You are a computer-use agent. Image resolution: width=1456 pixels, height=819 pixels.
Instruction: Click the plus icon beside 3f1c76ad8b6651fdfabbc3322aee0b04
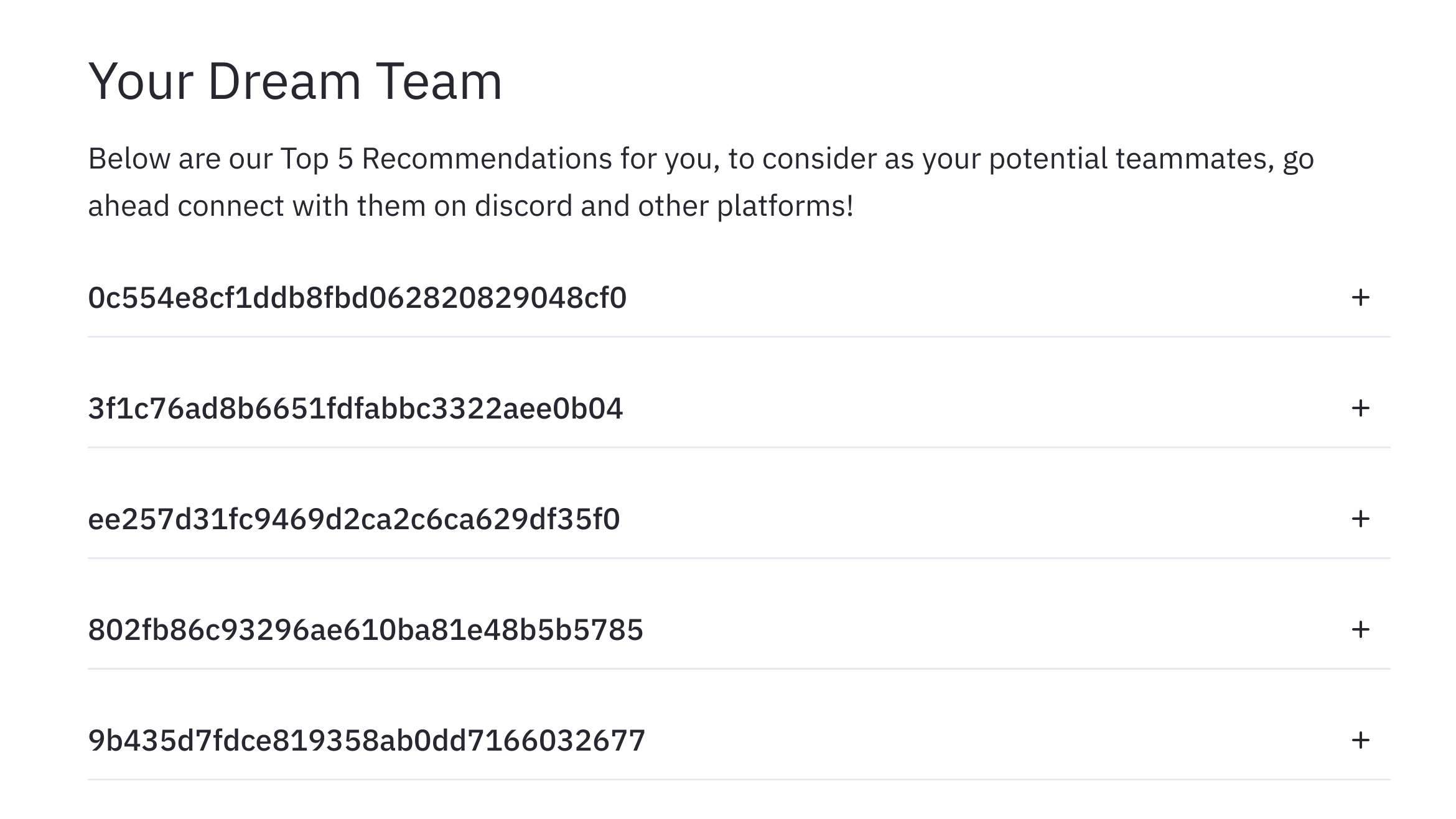pyautogui.click(x=1360, y=408)
